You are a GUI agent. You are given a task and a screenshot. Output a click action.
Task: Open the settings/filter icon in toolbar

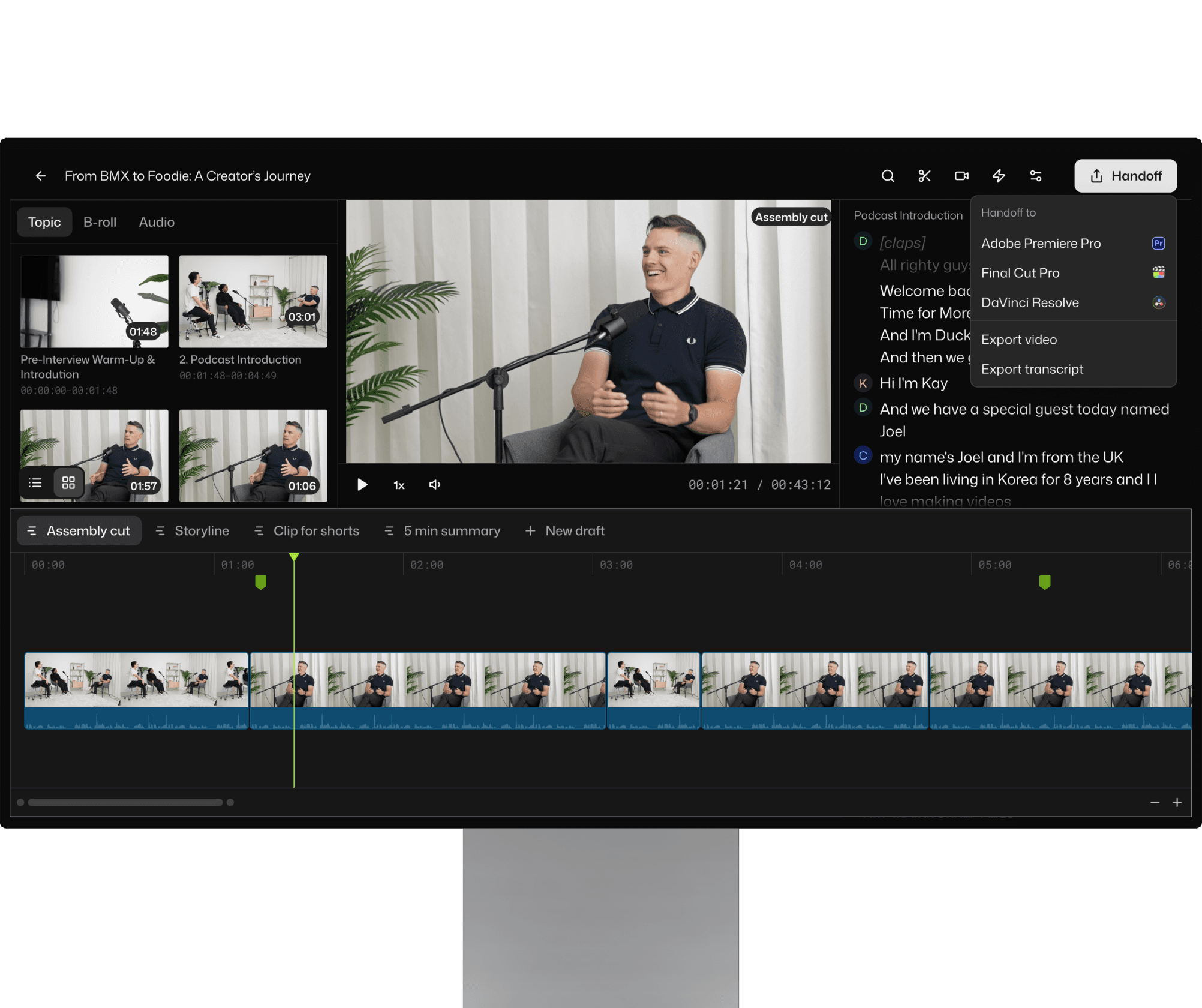[x=1036, y=176]
